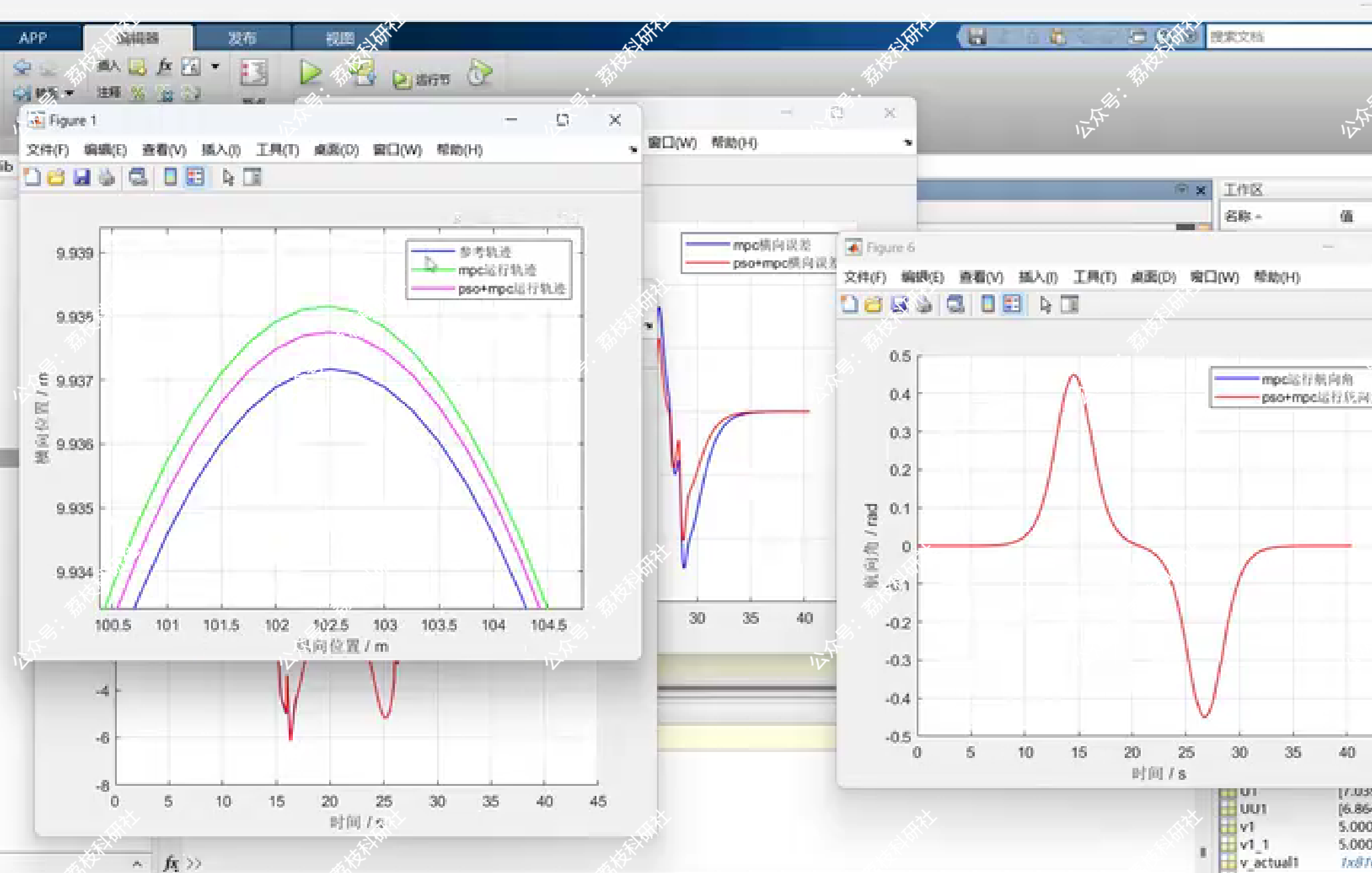
Task: Click the fx insert function icon
Action: pyautogui.click(x=164, y=67)
